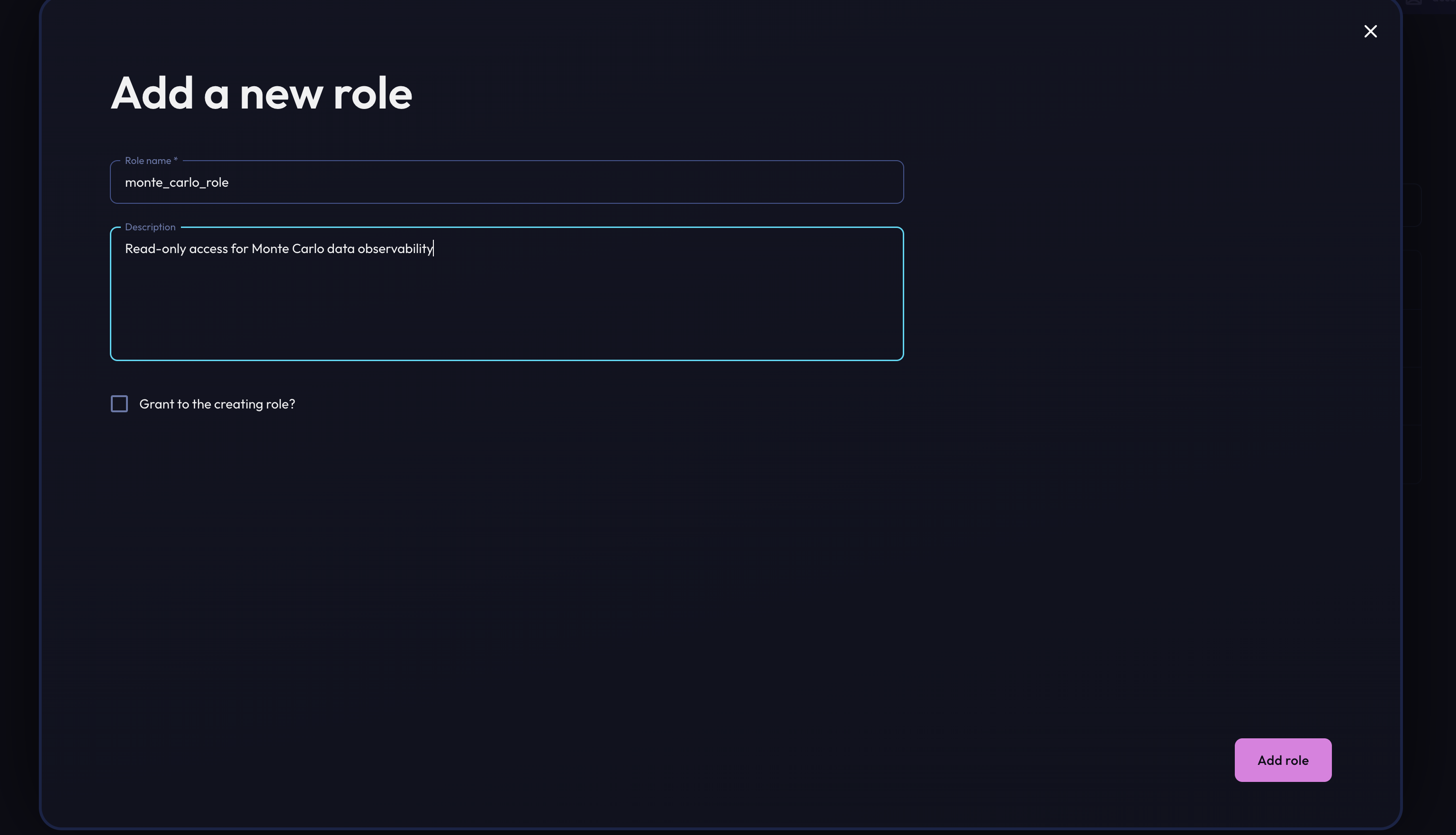Click the 'Role name *' field label
The height and width of the screenshot is (835, 1456).
click(148, 161)
